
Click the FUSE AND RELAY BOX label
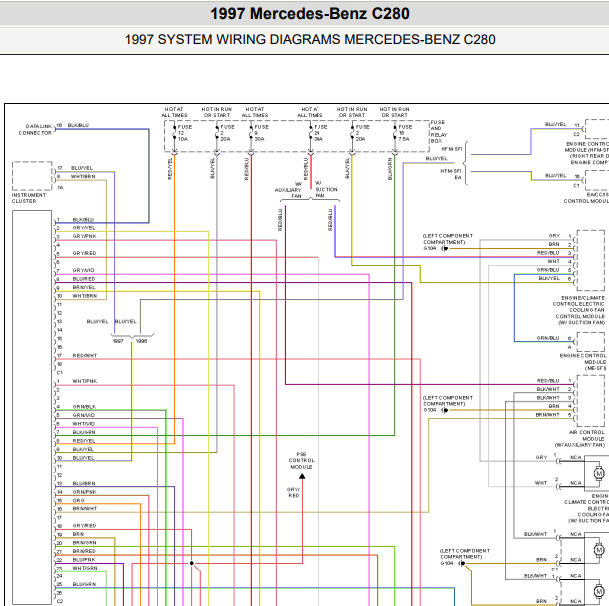click(439, 132)
